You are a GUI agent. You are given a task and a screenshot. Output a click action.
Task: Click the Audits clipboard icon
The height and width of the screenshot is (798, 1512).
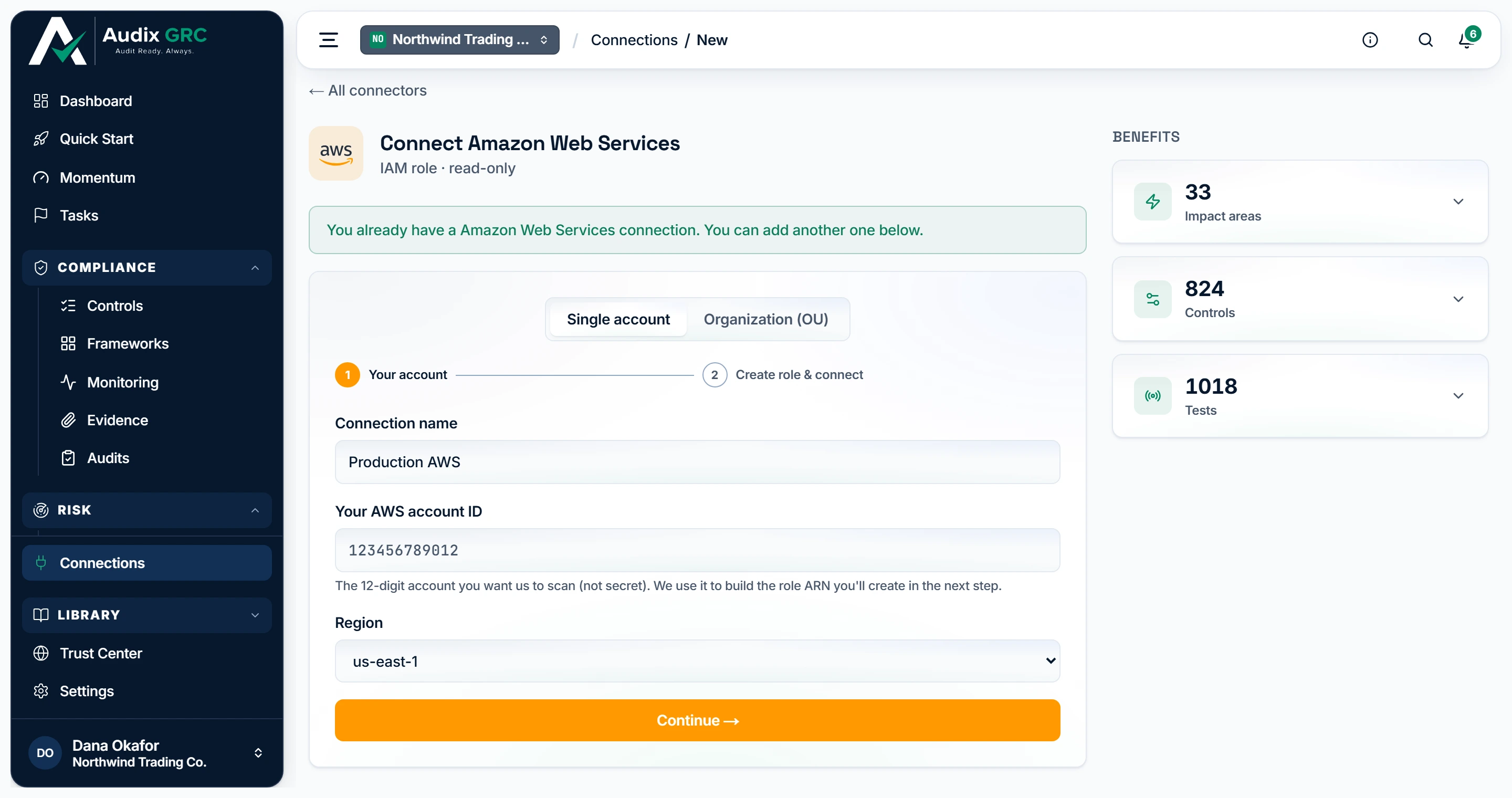click(68, 458)
